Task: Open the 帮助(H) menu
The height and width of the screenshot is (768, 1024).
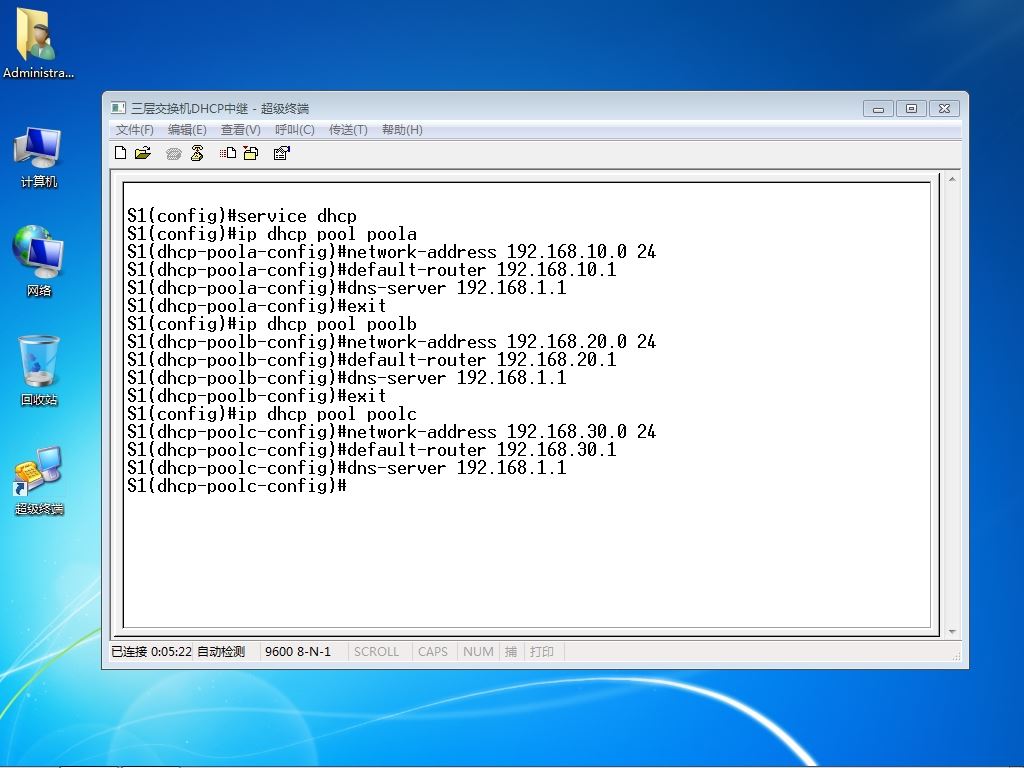Action: 402,130
